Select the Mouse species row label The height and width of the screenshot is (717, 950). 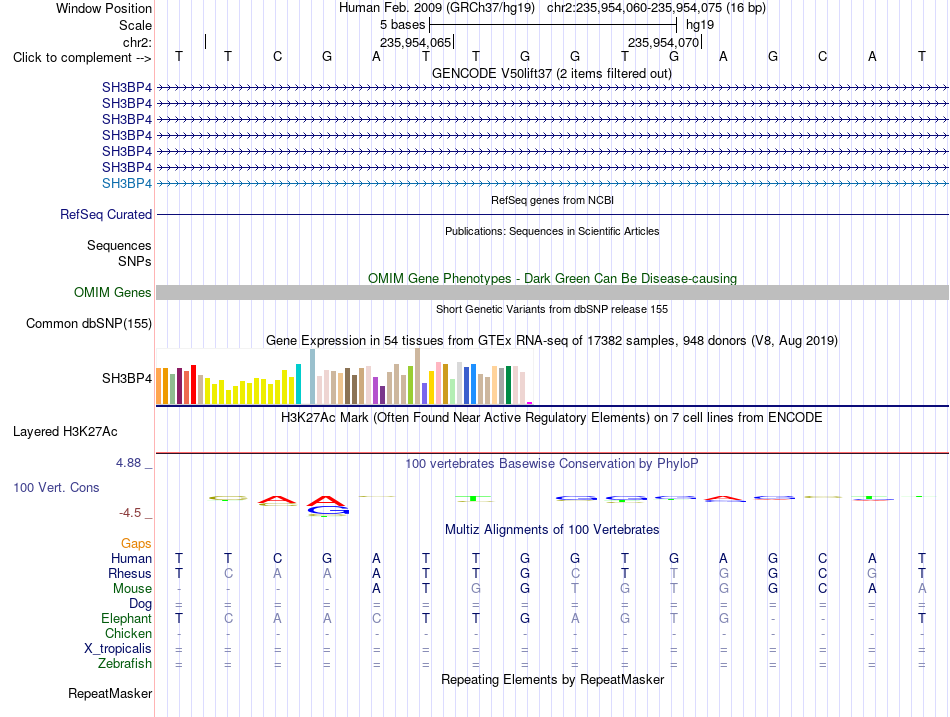coord(133,589)
